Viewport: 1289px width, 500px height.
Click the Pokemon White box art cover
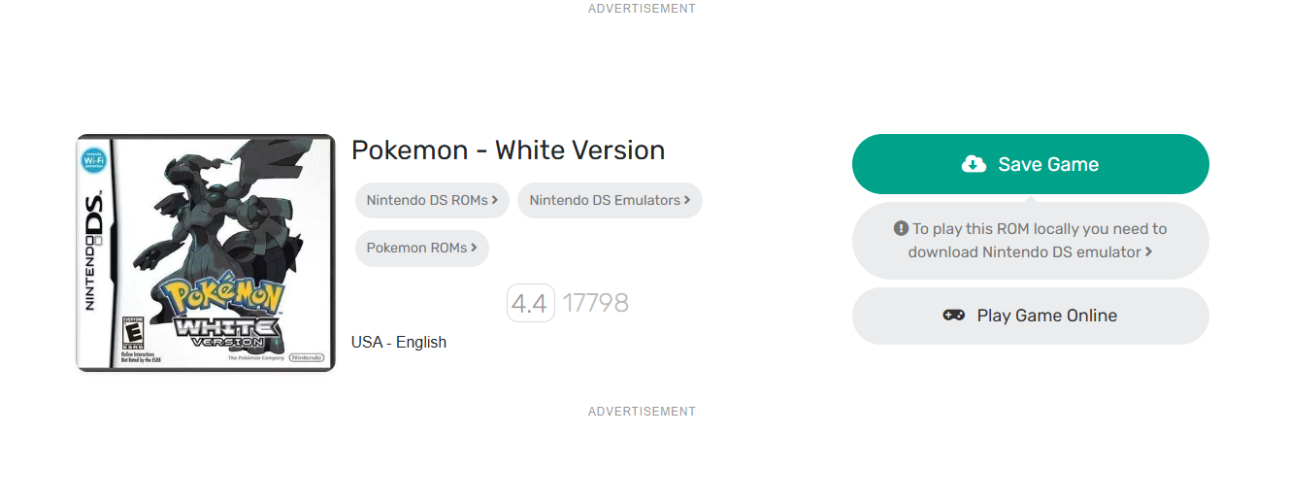click(x=206, y=253)
